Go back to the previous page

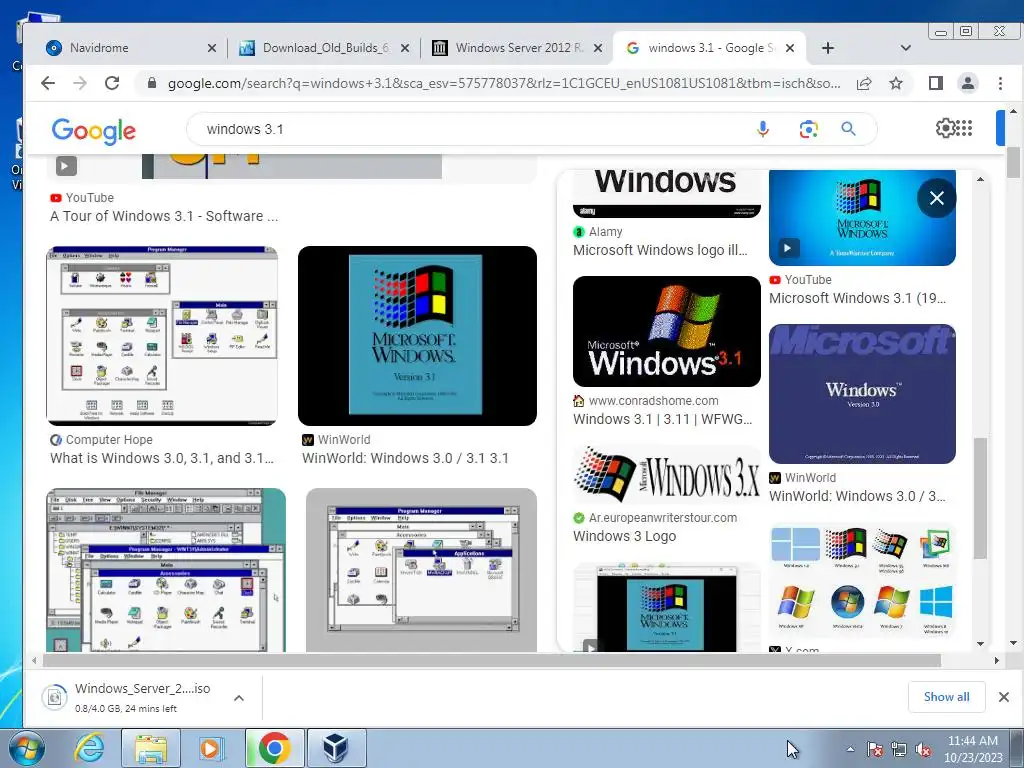(48, 83)
